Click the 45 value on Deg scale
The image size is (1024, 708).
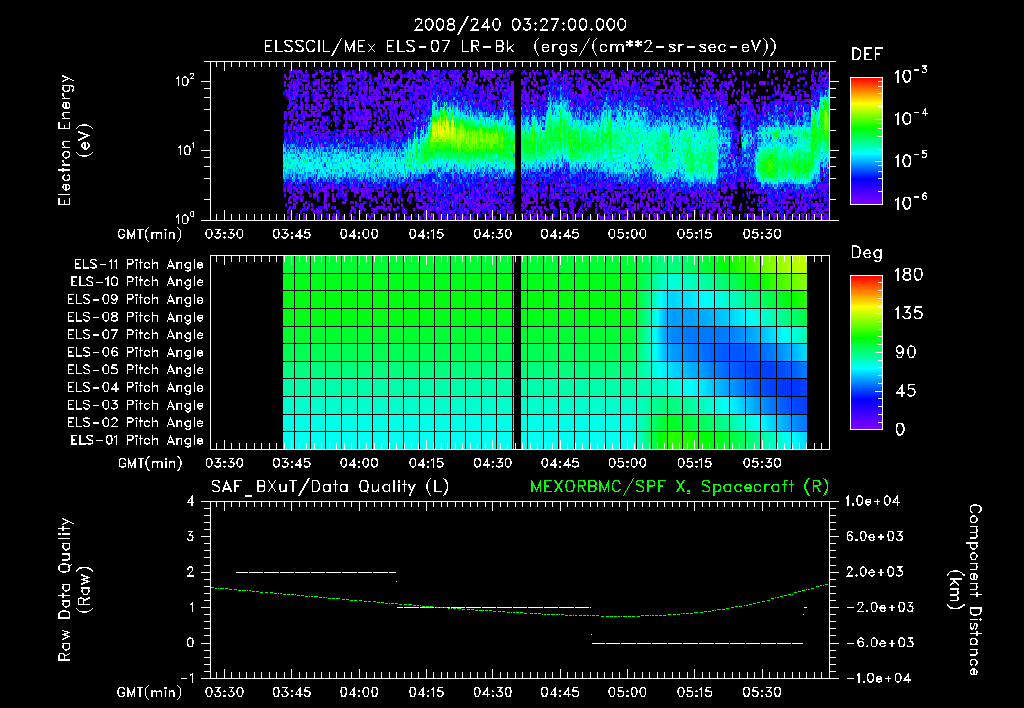coord(905,391)
